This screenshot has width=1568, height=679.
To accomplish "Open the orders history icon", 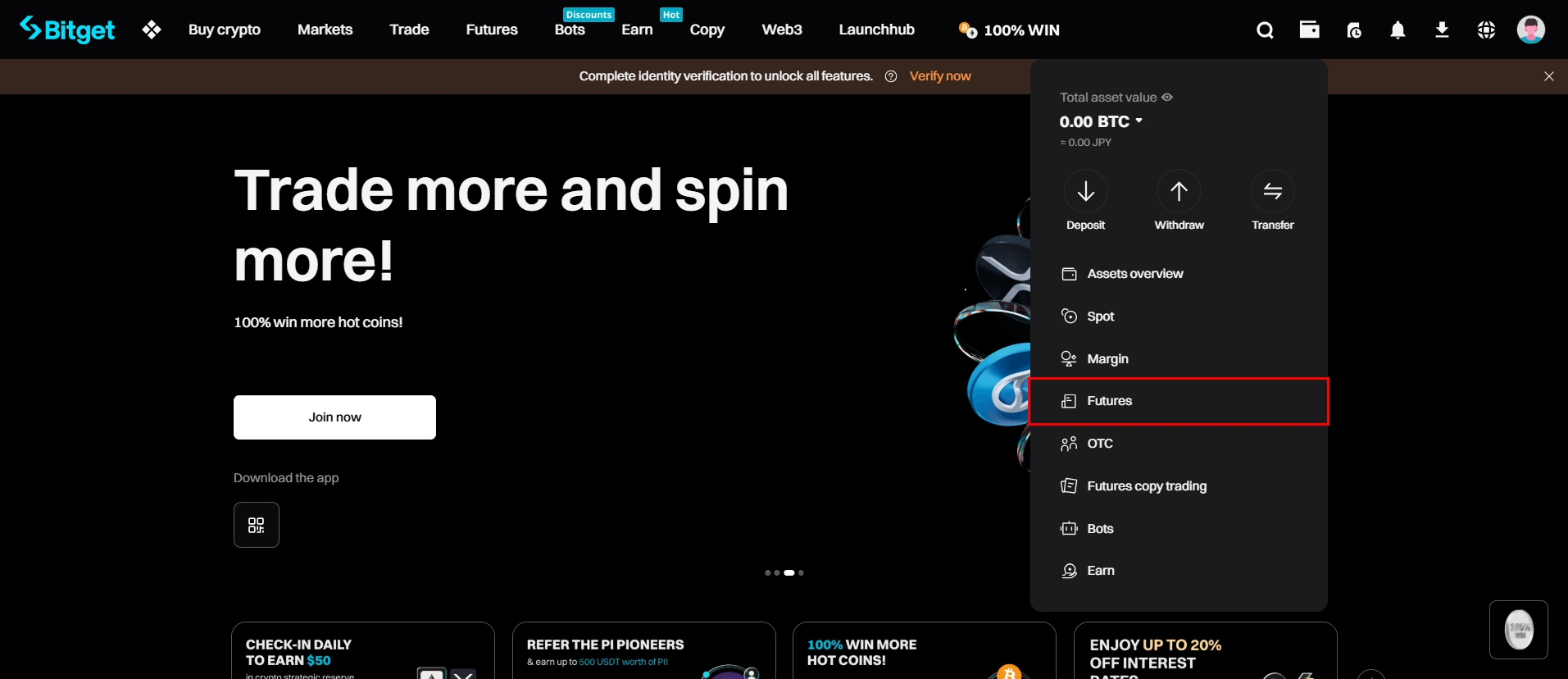I will [x=1354, y=30].
